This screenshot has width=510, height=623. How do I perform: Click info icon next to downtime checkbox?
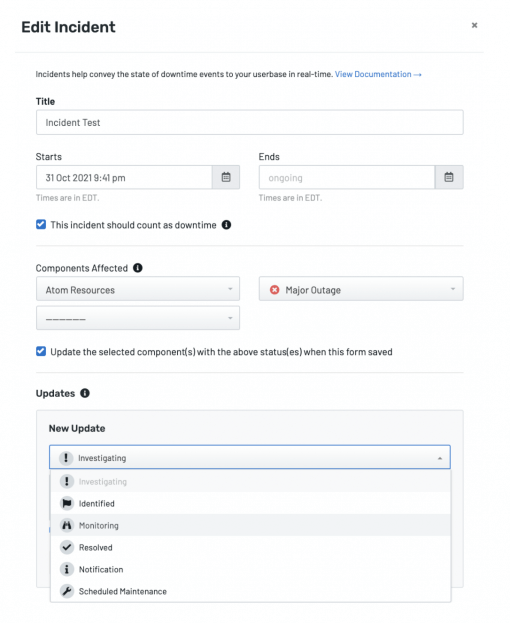[x=226, y=225]
